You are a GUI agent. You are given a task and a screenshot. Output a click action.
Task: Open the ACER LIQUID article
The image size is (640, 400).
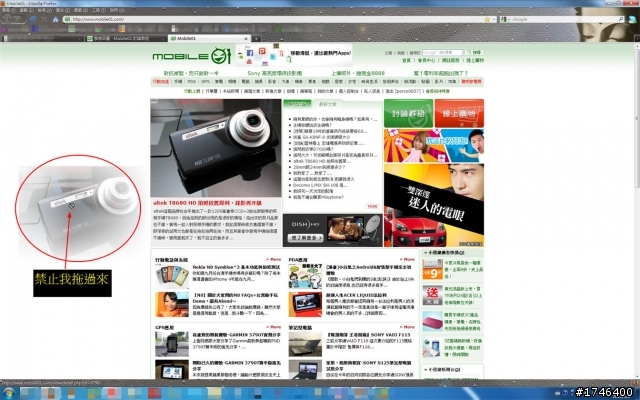pos(356,295)
